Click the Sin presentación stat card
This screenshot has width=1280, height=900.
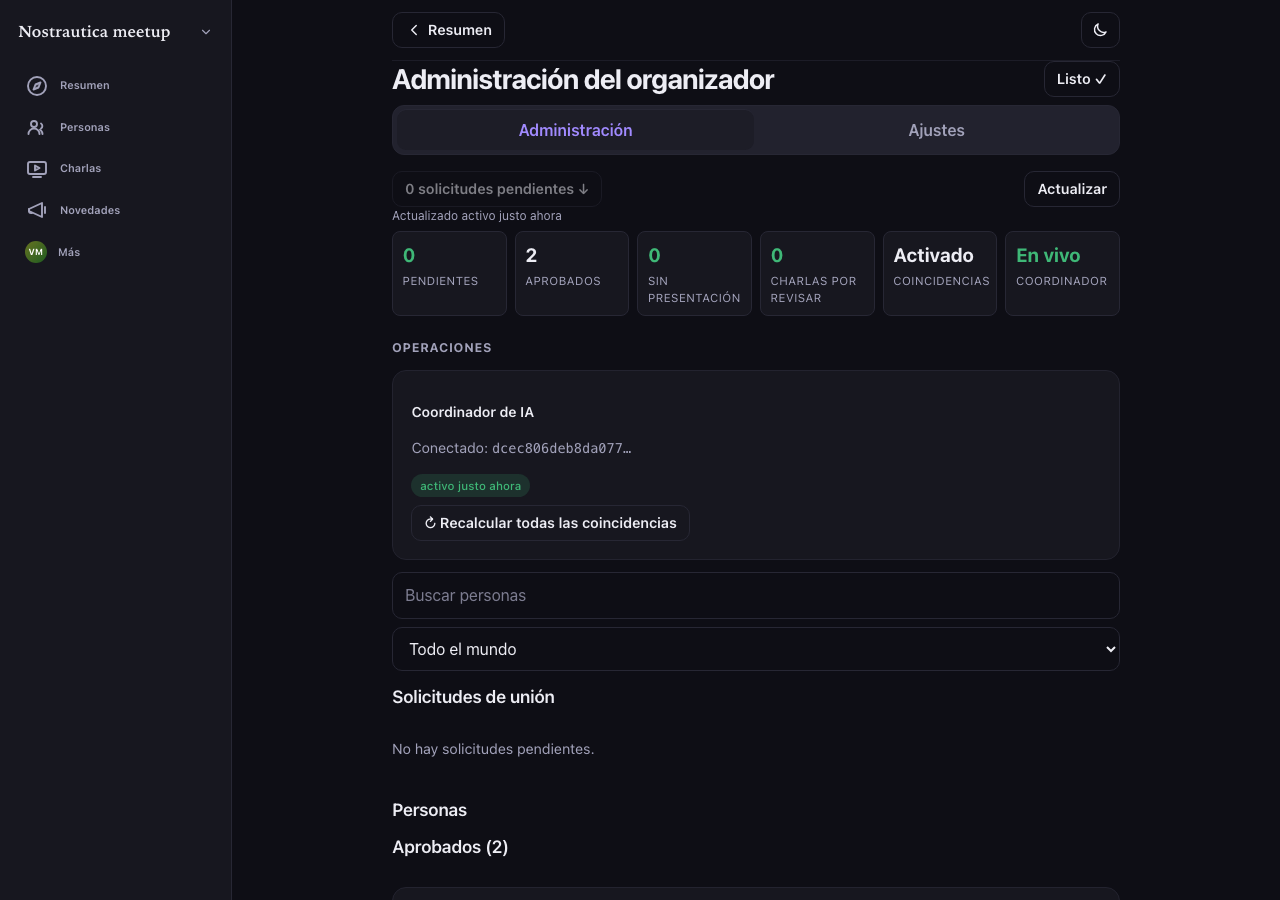694,273
